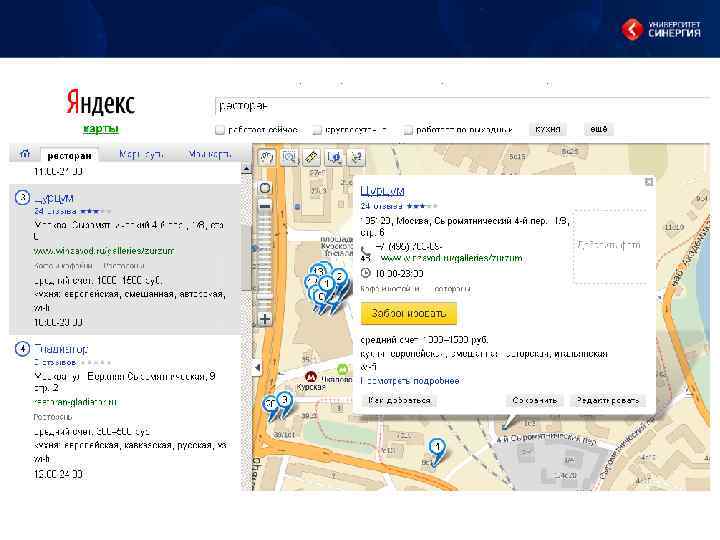Screen dimensions: 720x540
Task: Close the Цурцум info balloon
Action: click(x=649, y=182)
